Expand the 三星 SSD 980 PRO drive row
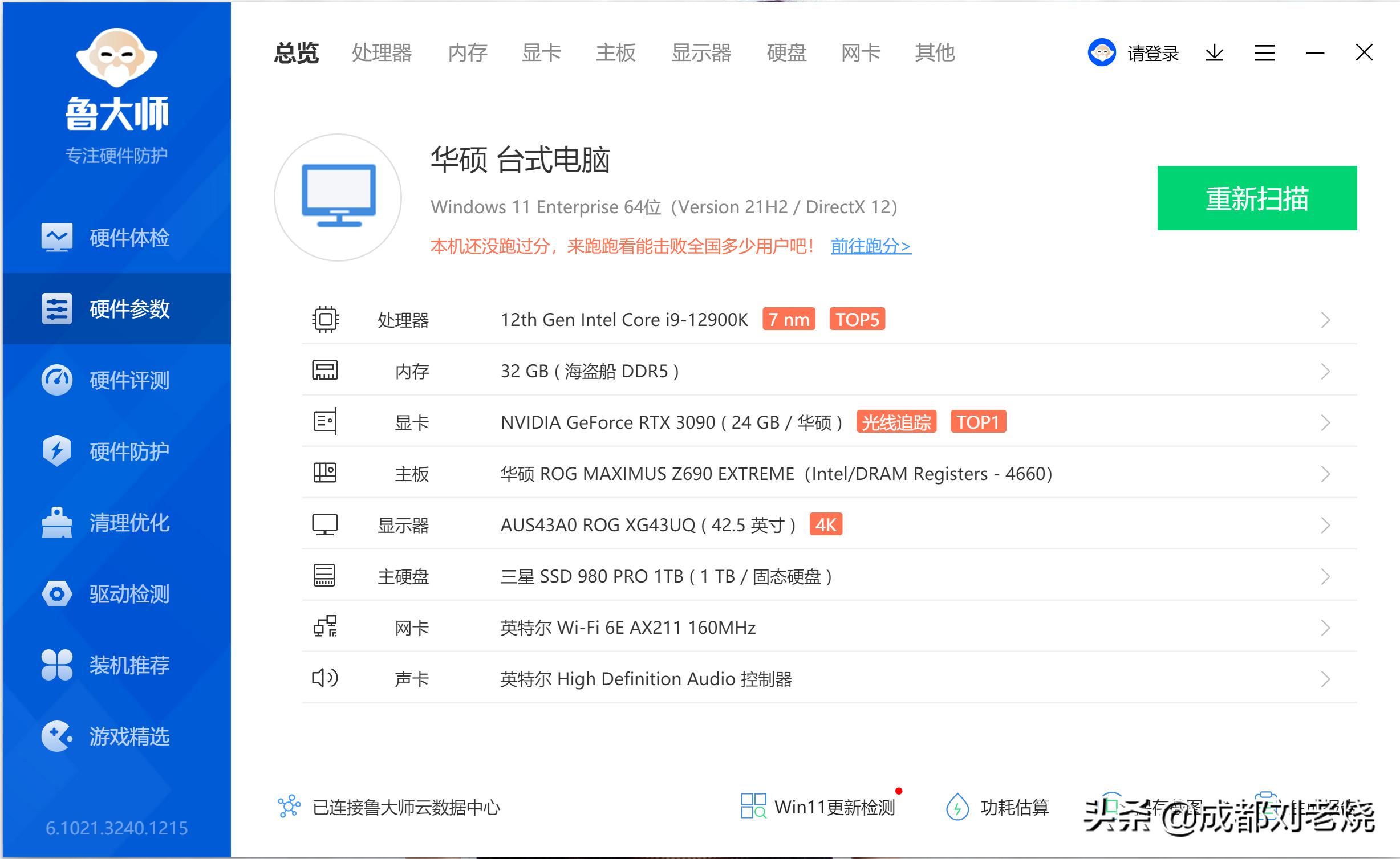 [x=1324, y=576]
